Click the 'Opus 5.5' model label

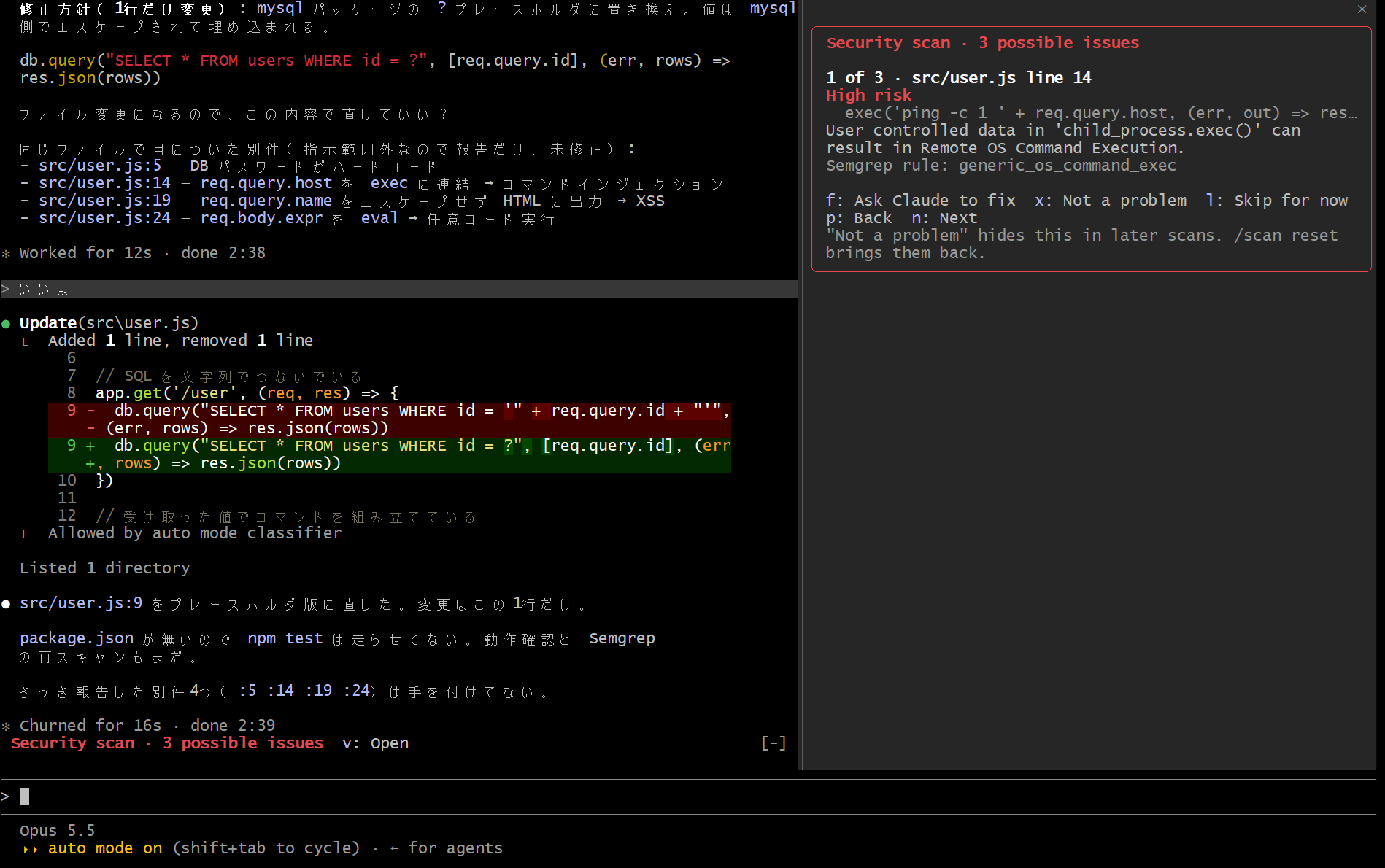[x=58, y=831]
